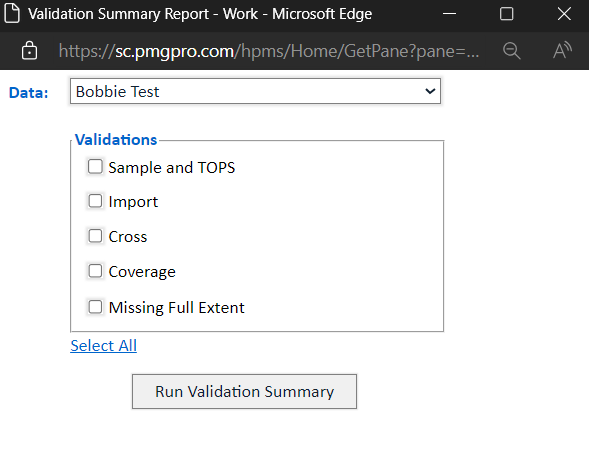Enable the Sample and TOPS checkbox
Image resolution: width=589 pixels, height=455 pixels.
click(x=95, y=166)
